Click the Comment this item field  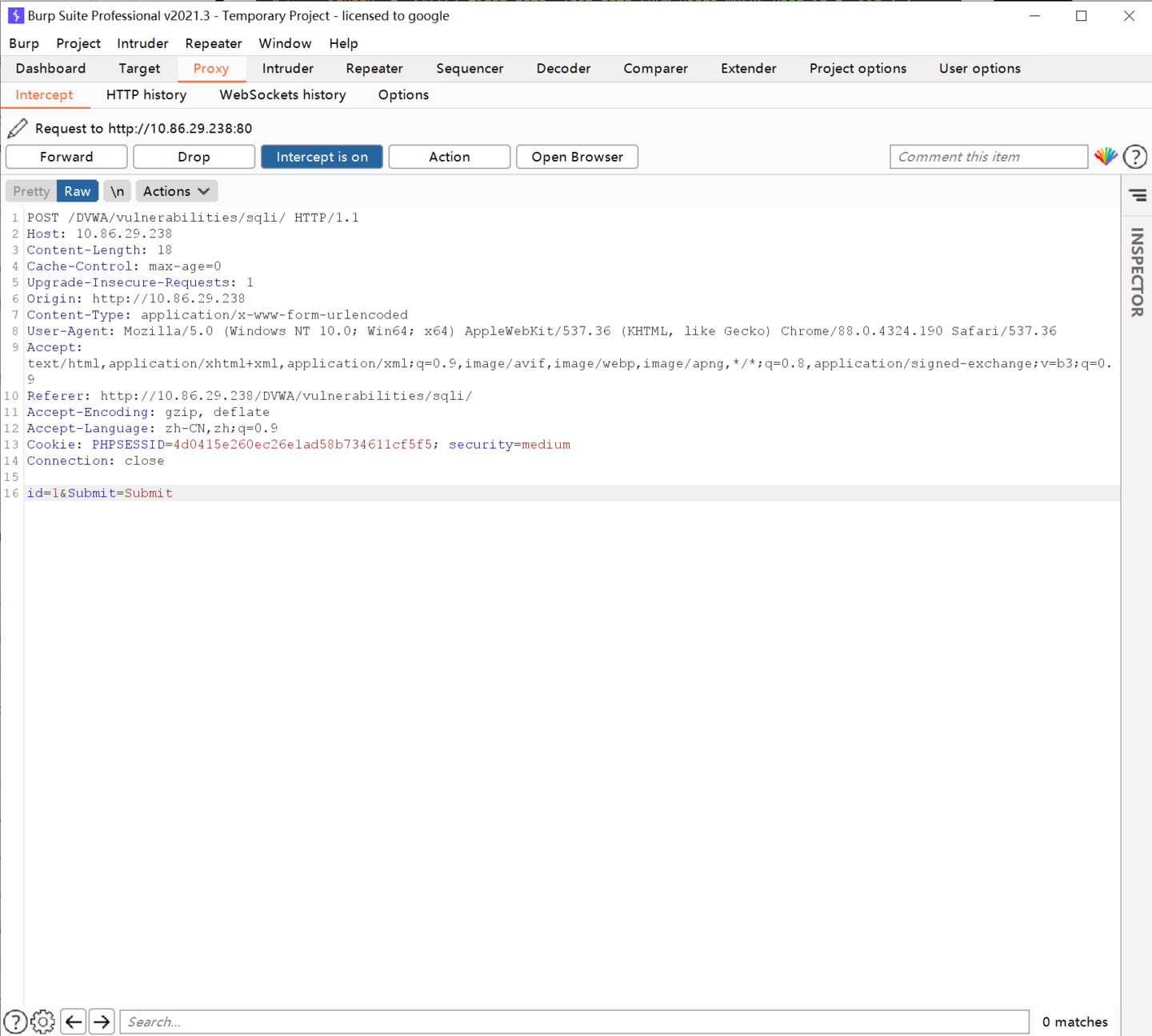coord(988,157)
